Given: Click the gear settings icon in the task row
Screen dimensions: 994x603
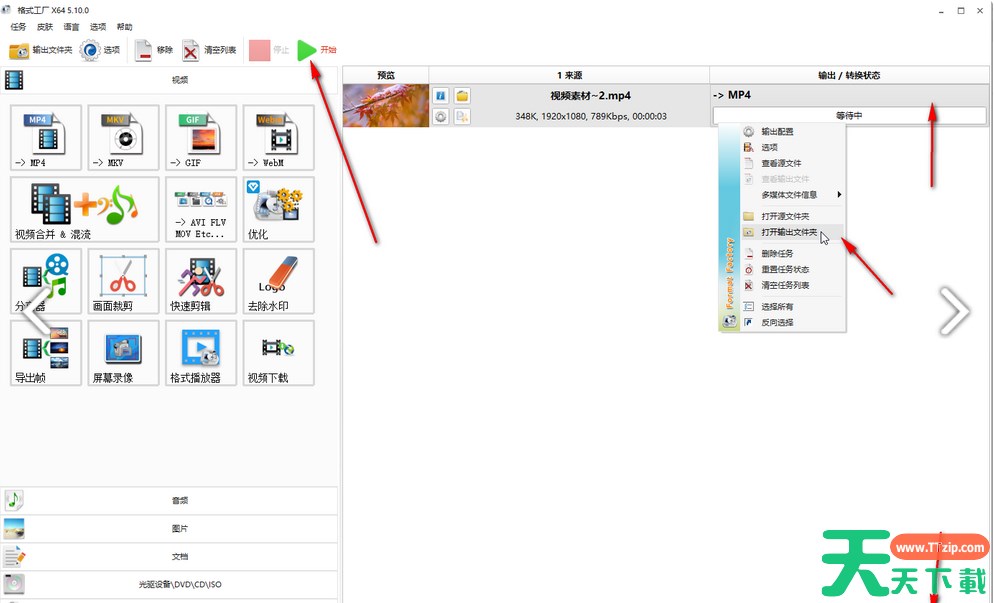Looking at the screenshot, I should (x=441, y=117).
